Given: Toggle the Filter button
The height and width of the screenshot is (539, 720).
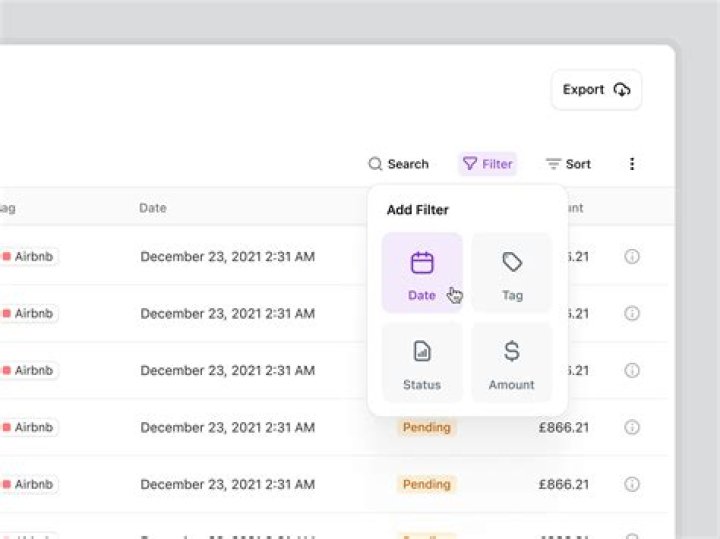Looking at the screenshot, I should [487, 164].
